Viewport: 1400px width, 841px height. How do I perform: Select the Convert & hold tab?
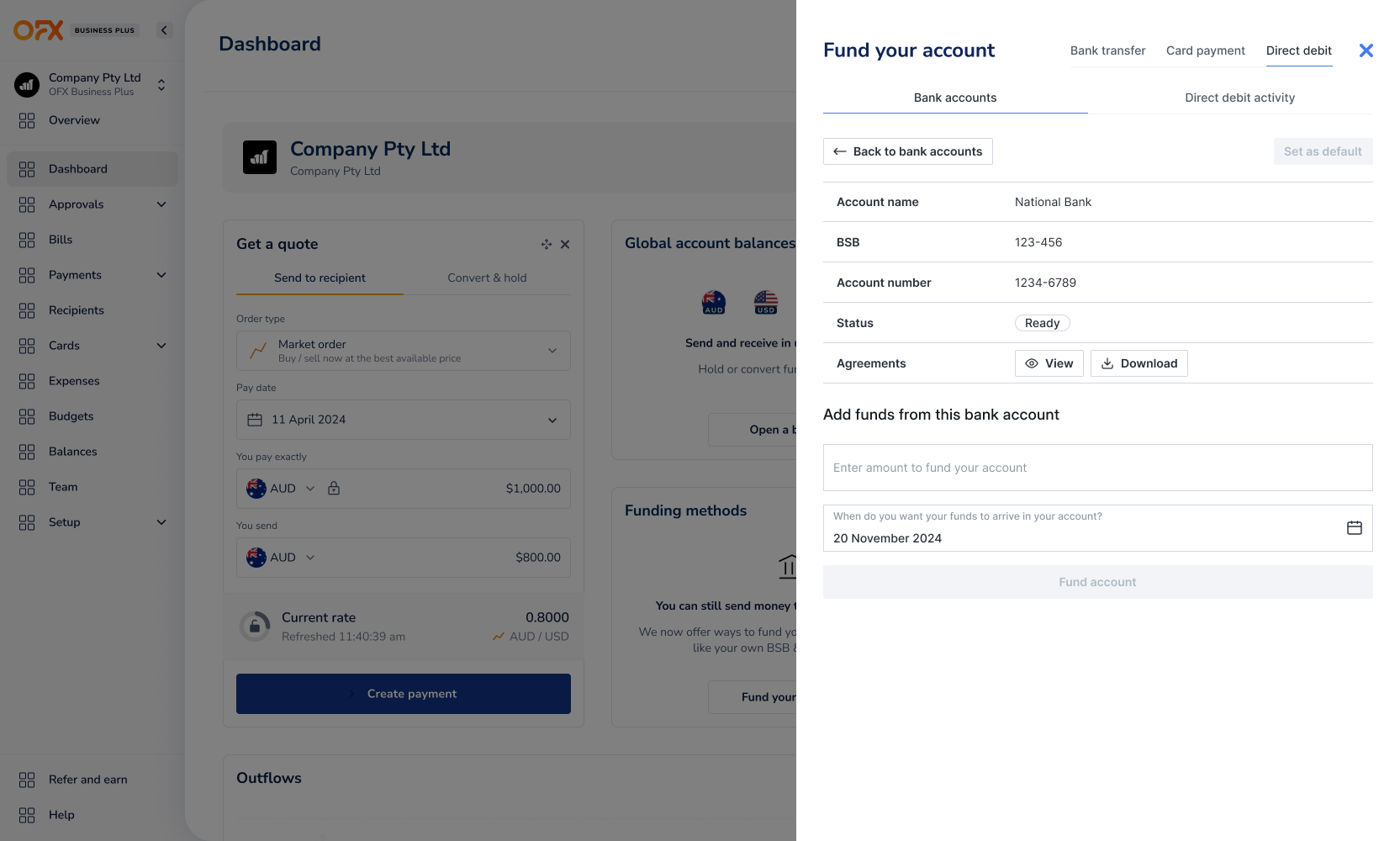point(487,278)
